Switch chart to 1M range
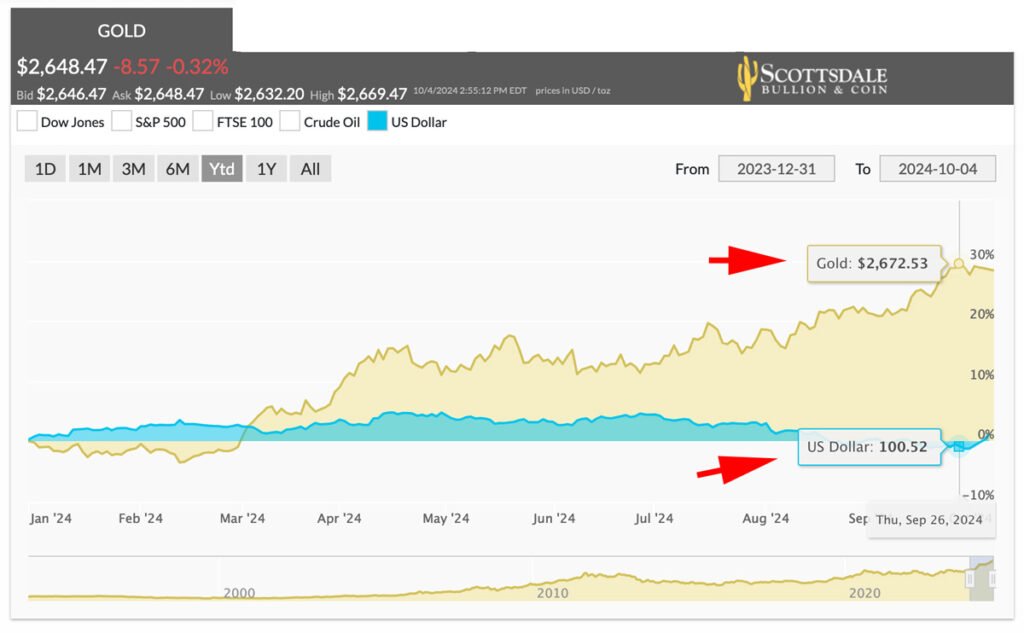Screen dimensions: 1024x633 click(x=89, y=169)
